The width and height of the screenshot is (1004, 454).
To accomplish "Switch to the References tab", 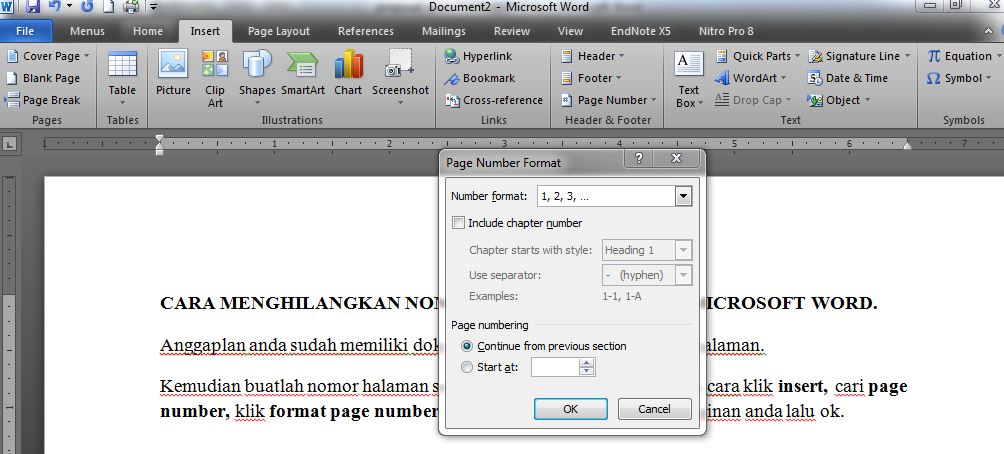I will point(366,31).
